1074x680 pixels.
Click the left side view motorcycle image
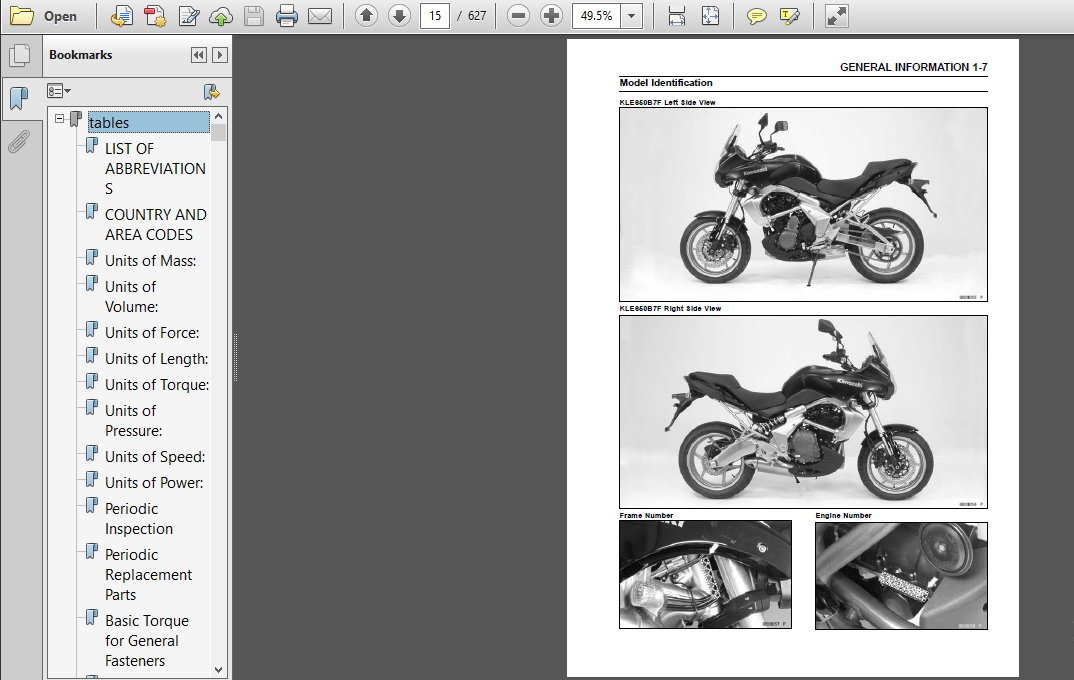[803, 204]
